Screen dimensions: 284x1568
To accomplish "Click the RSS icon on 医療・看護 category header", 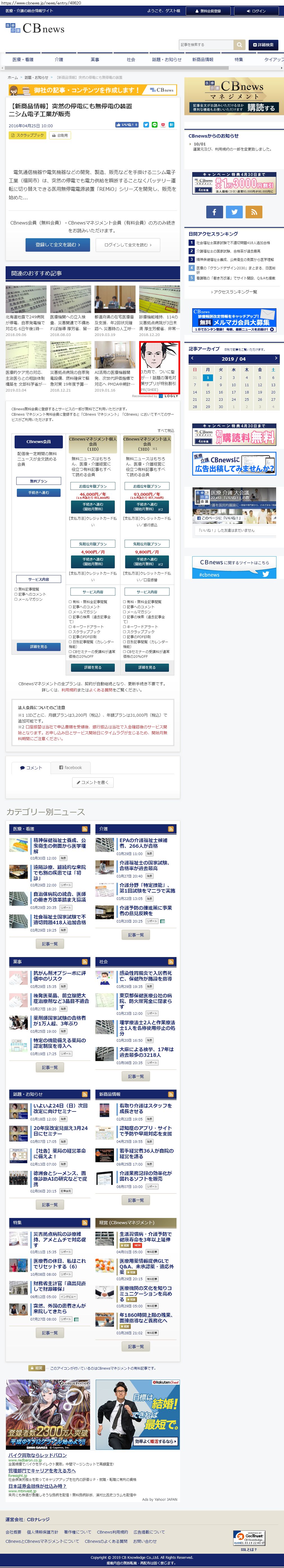I will coord(84,829).
